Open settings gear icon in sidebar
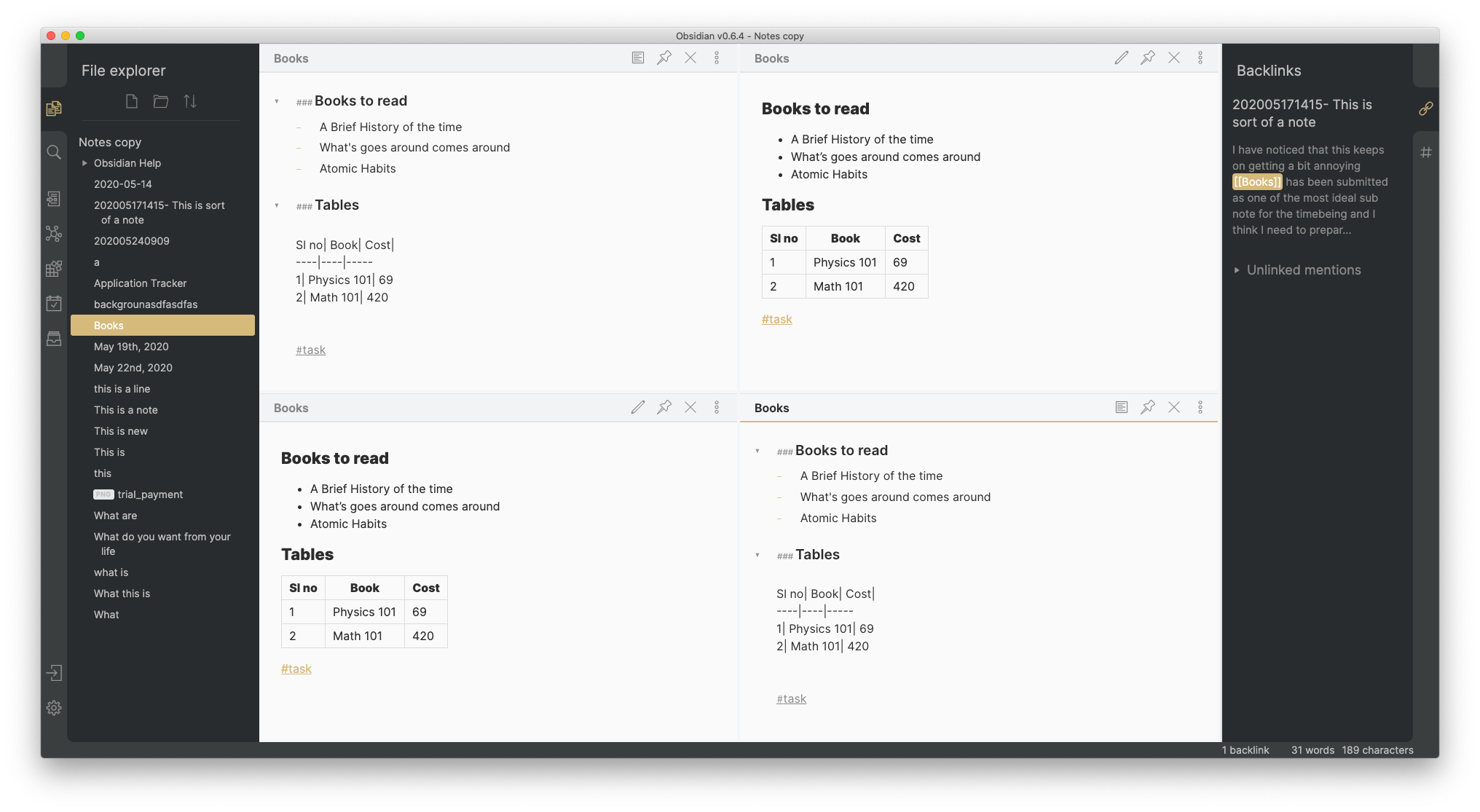1480x812 pixels. coord(54,708)
